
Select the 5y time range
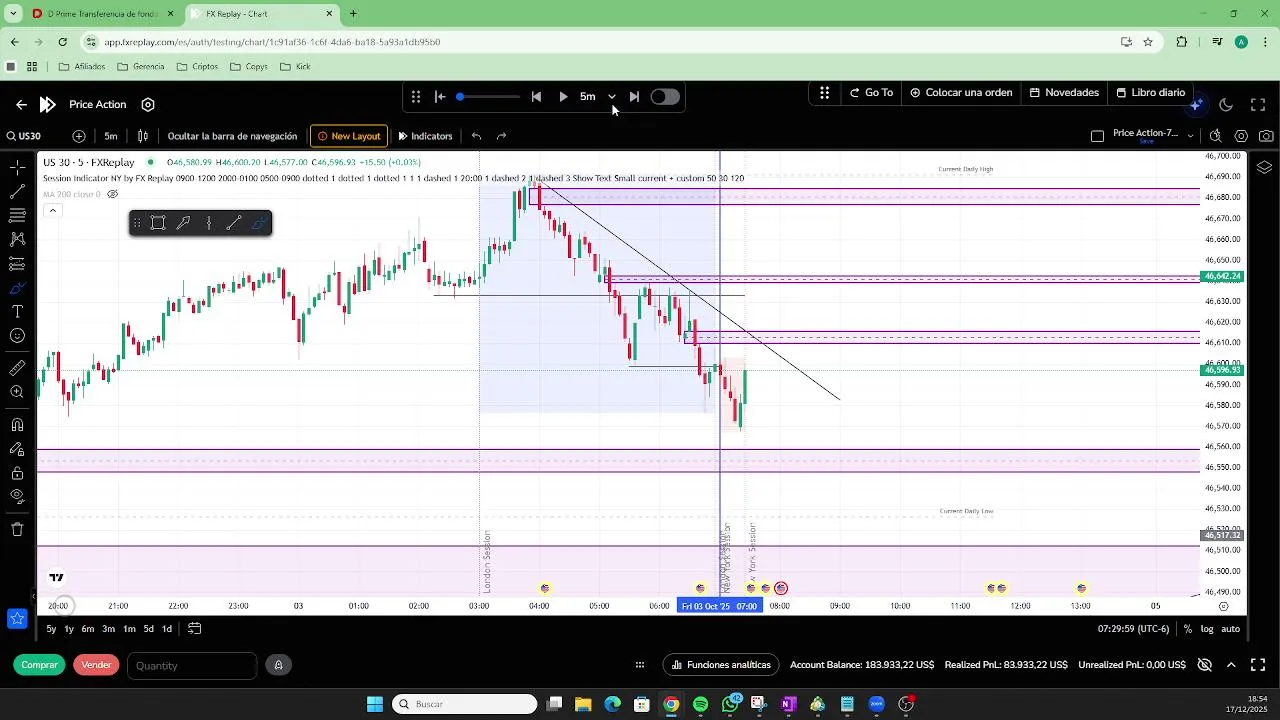51,629
